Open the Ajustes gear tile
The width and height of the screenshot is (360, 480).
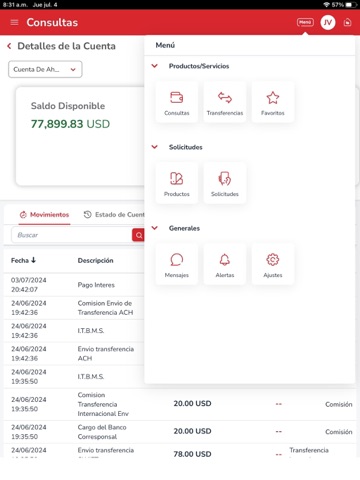pyautogui.click(x=273, y=264)
